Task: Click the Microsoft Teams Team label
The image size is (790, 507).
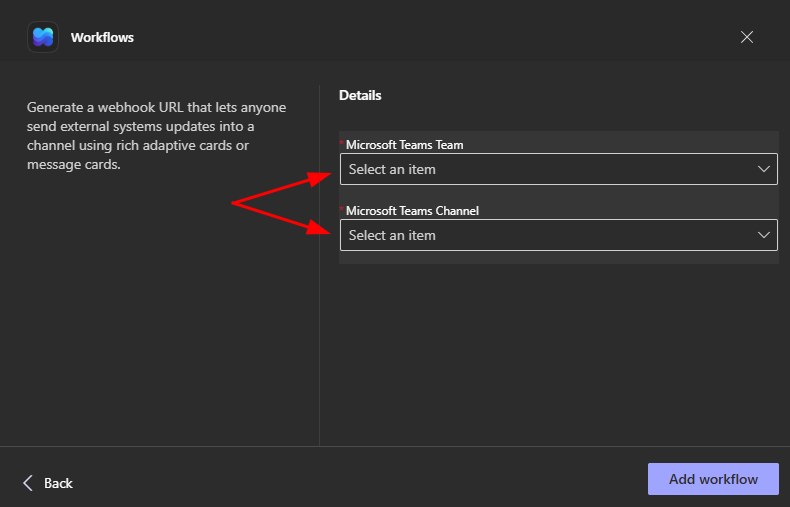Action: pyautogui.click(x=405, y=145)
